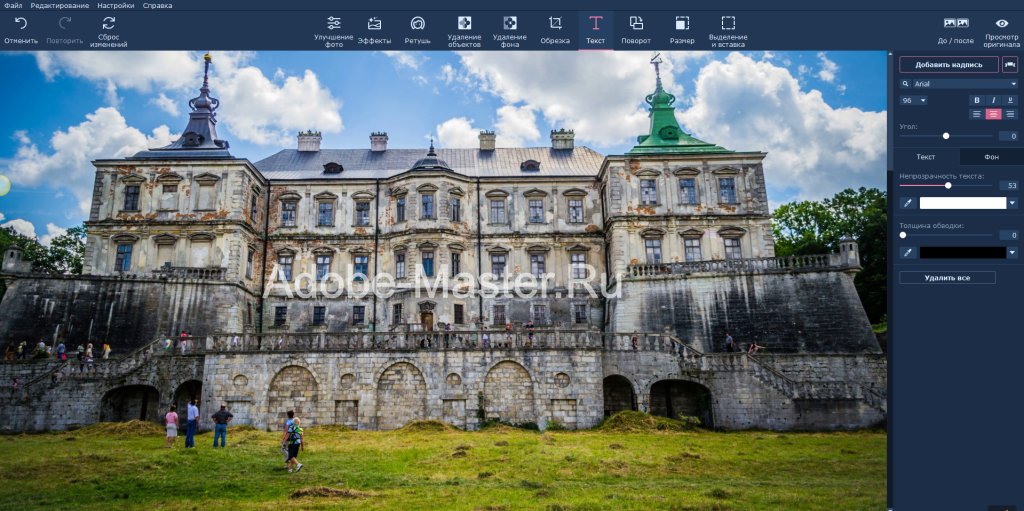Expand the black outline color dropdown arrow
This screenshot has height=511, width=1024.
tap(1013, 253)
